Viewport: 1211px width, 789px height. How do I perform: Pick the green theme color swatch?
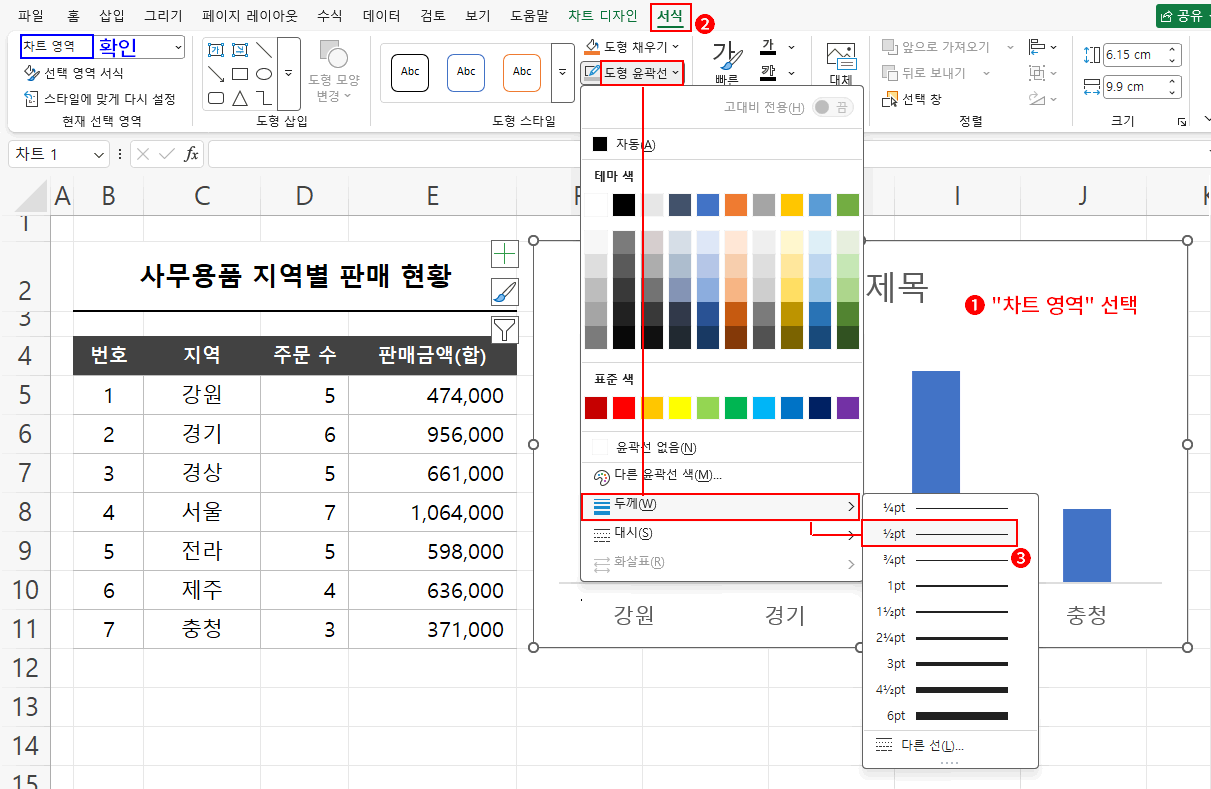(x=848, y=204)
